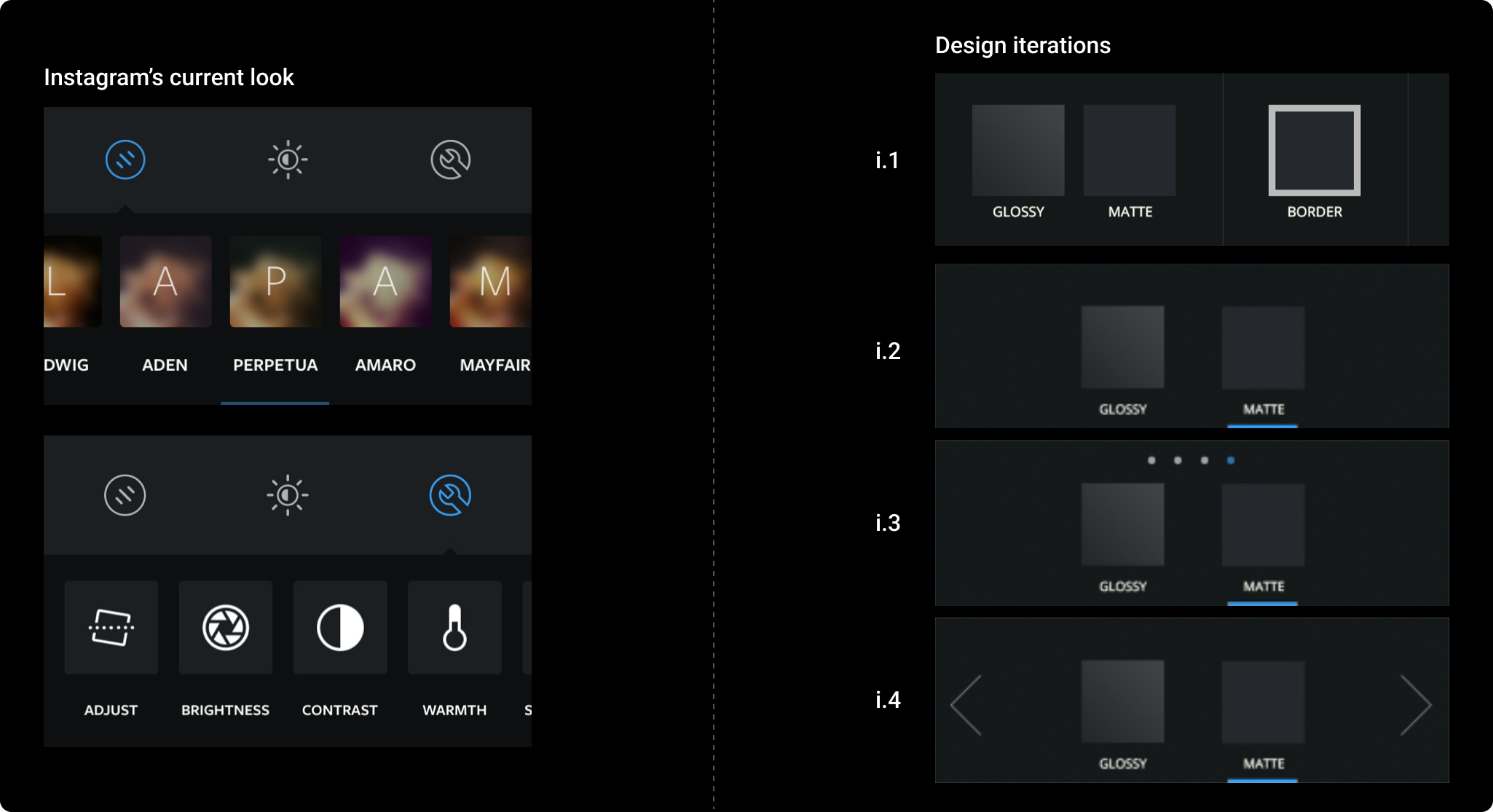Open the Warmth thermometer tool
The image size is (1493, 812).
point(454,627)
